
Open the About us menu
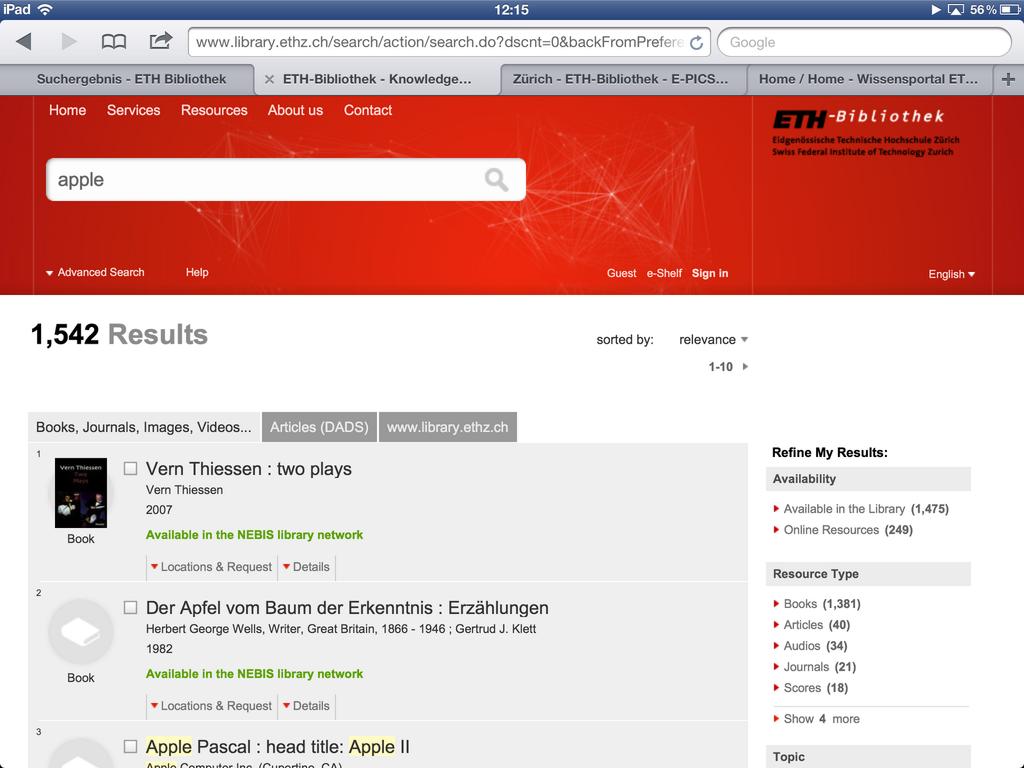295,110
